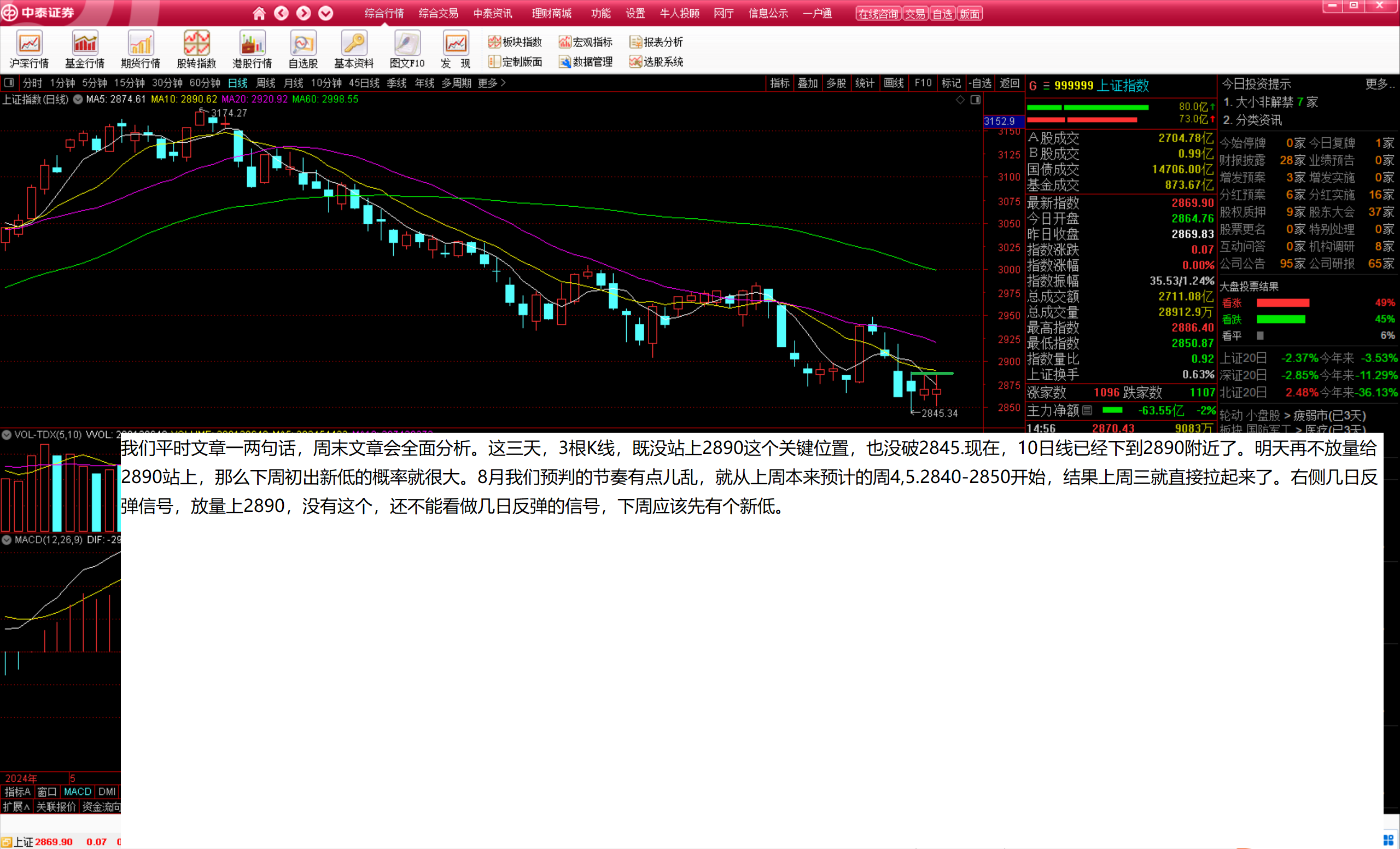Click the red 看涨 vote bar
Screen dimensions: 1400x849
(x=1282, y=303)
